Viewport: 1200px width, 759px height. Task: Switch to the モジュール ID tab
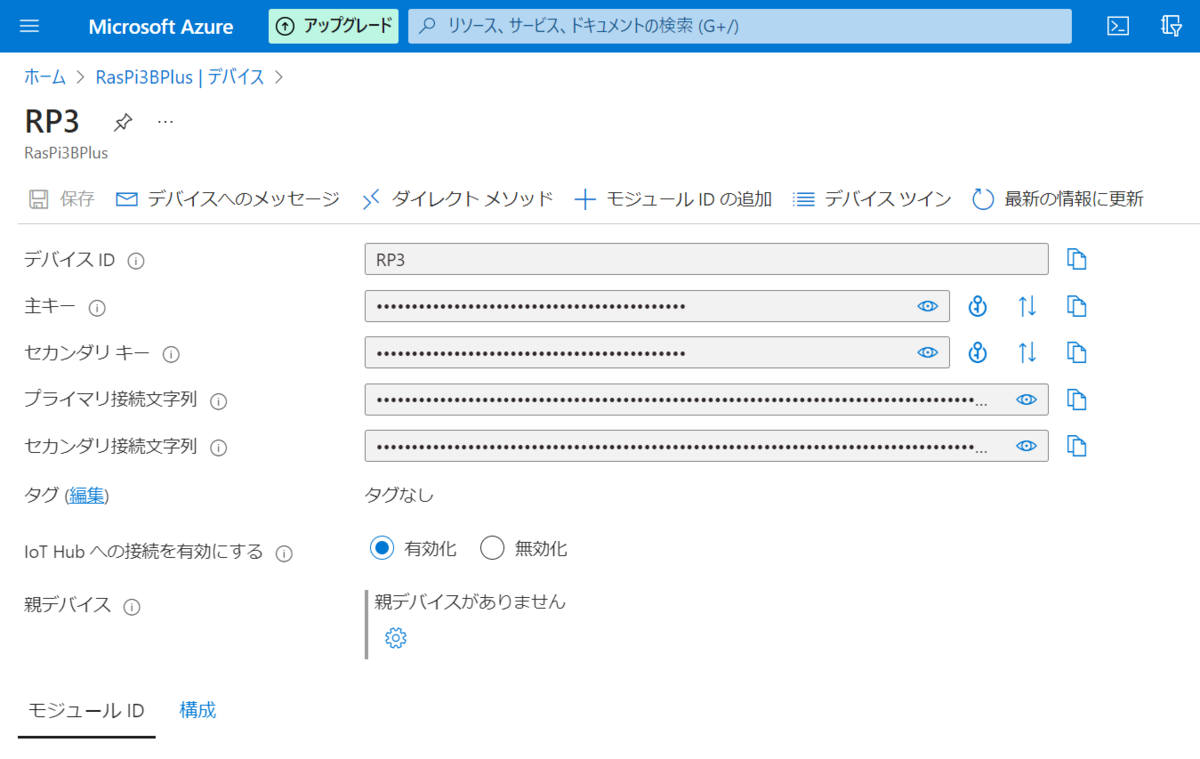click(86, 710)
